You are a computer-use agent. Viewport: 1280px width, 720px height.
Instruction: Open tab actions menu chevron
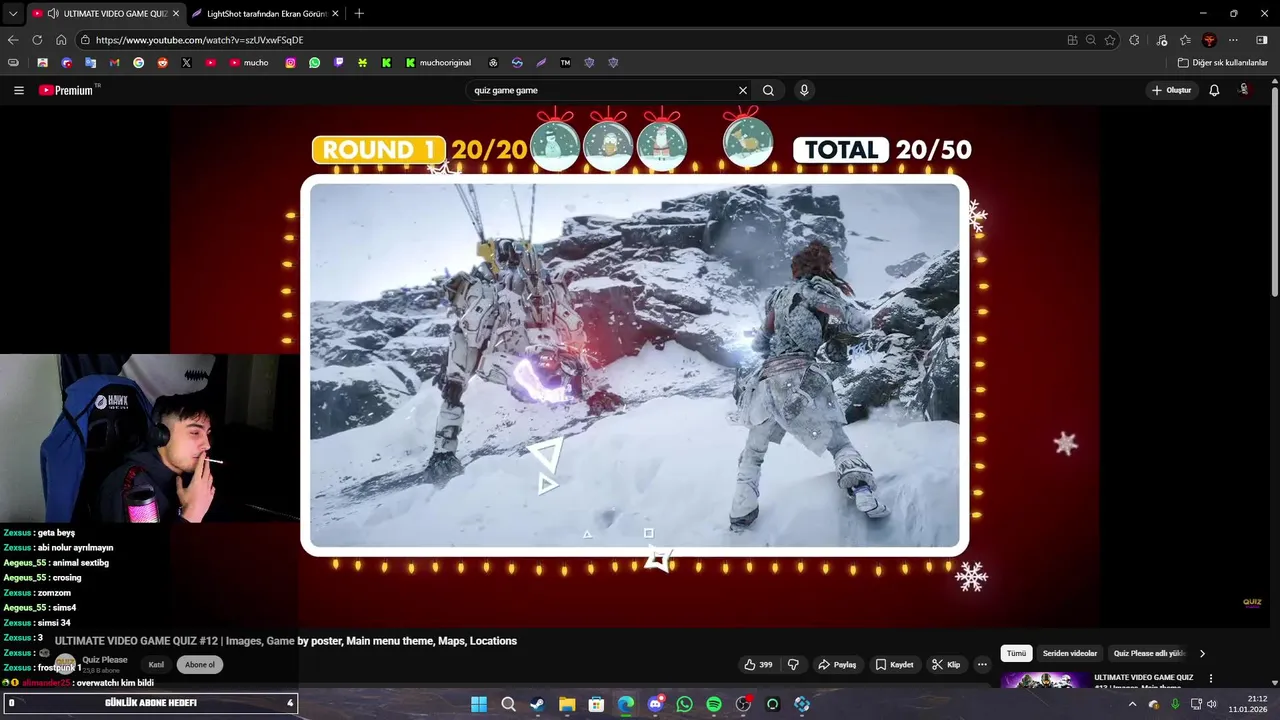point(13,13)
